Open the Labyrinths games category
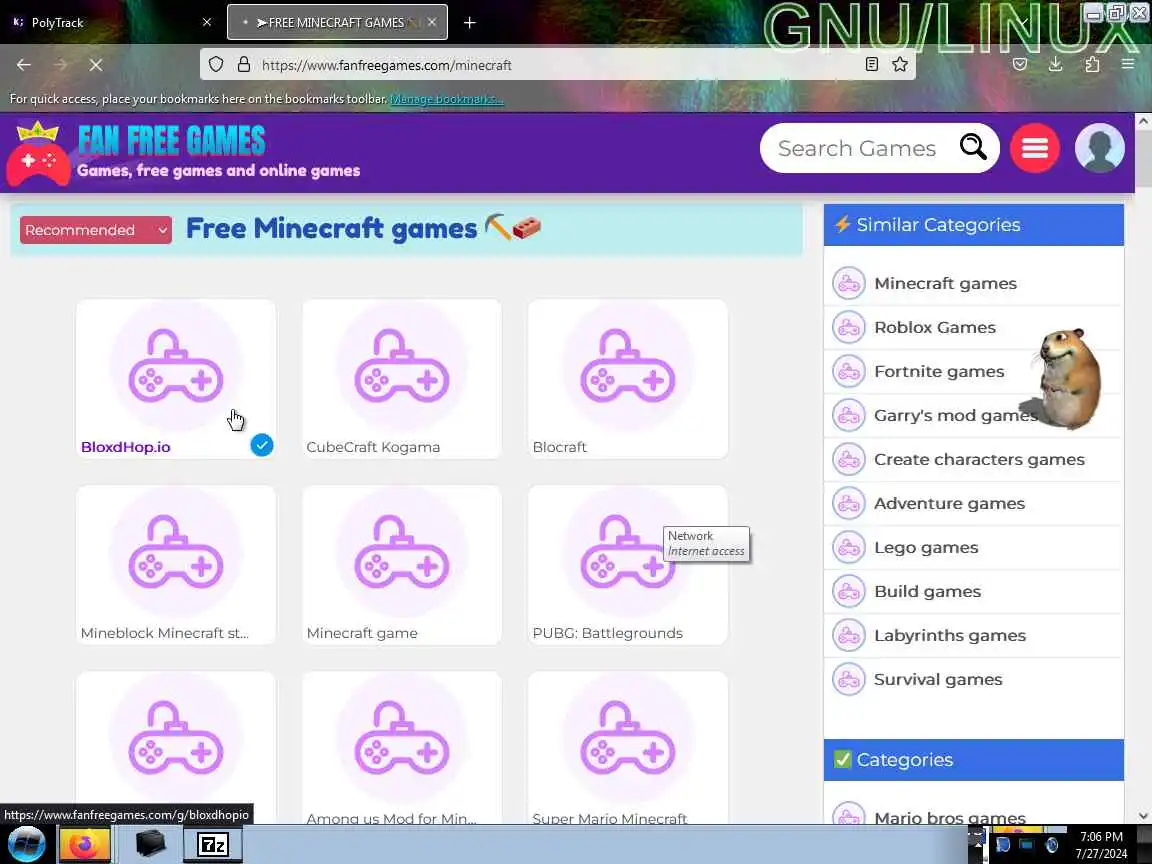 pos(949,636)
